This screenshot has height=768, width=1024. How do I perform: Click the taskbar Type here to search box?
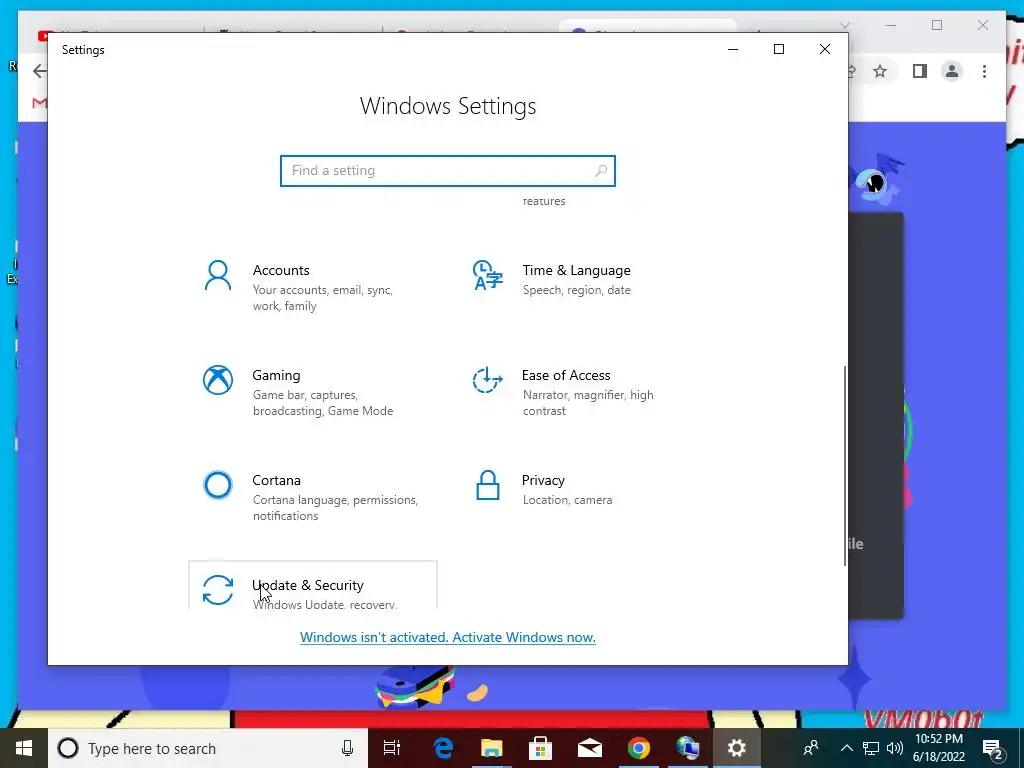(208, 748)
